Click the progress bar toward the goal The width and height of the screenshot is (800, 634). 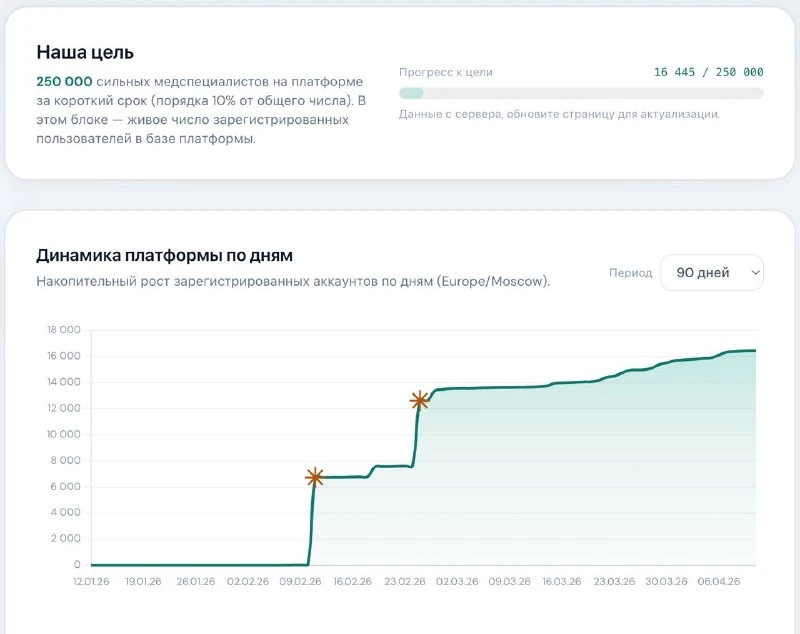pyautogui.click(x=581, y=93)
